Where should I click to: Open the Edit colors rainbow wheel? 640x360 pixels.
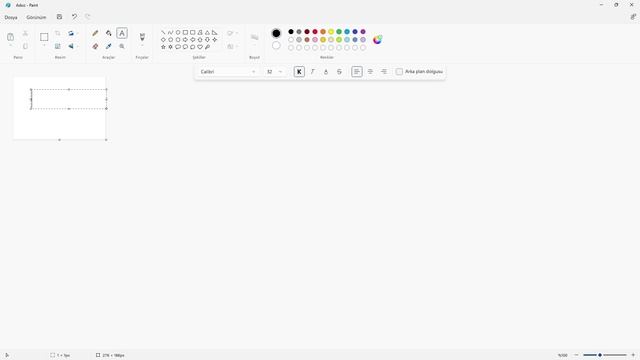[x=378, y=40]
